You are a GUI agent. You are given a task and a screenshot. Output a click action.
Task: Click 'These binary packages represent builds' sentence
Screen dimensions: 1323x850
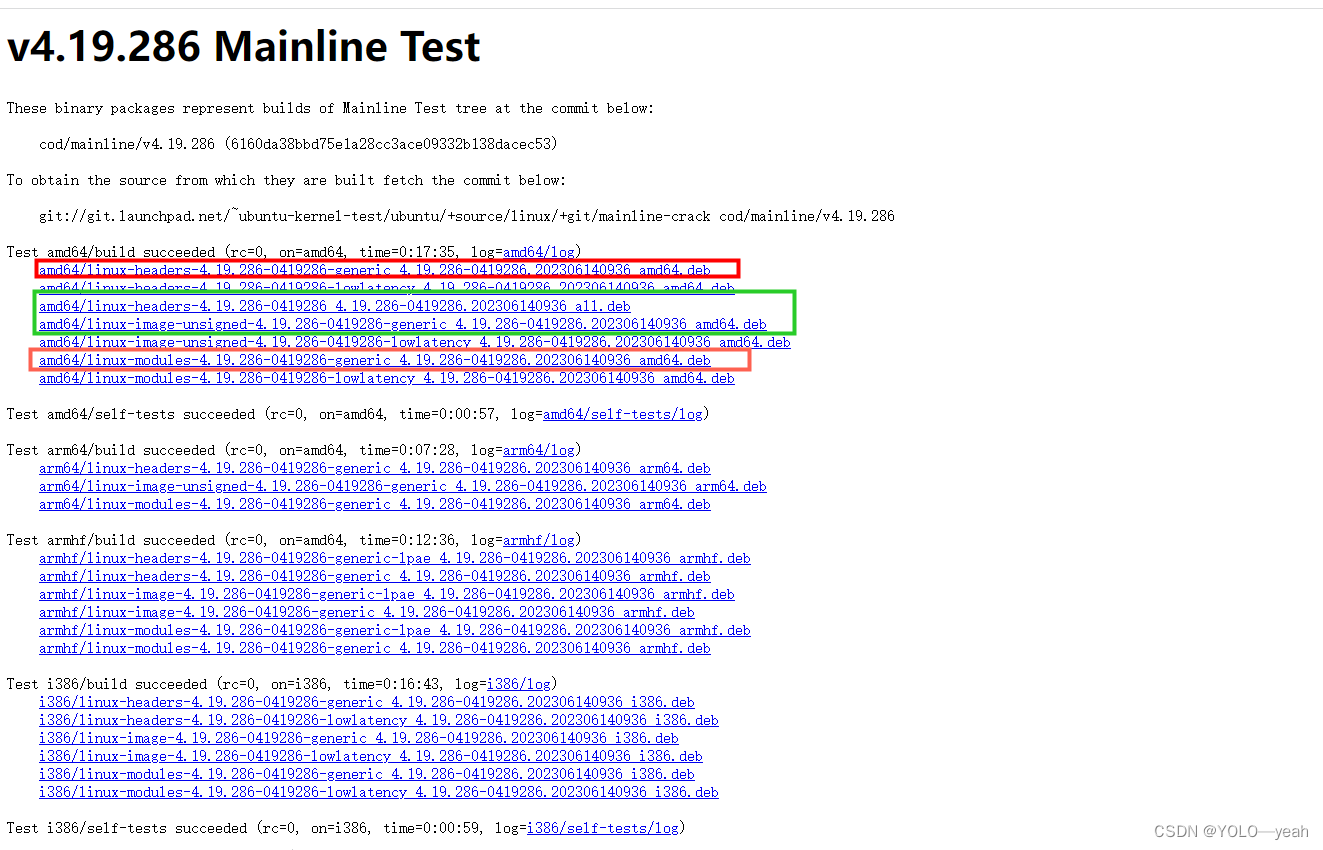click(331, 108)
